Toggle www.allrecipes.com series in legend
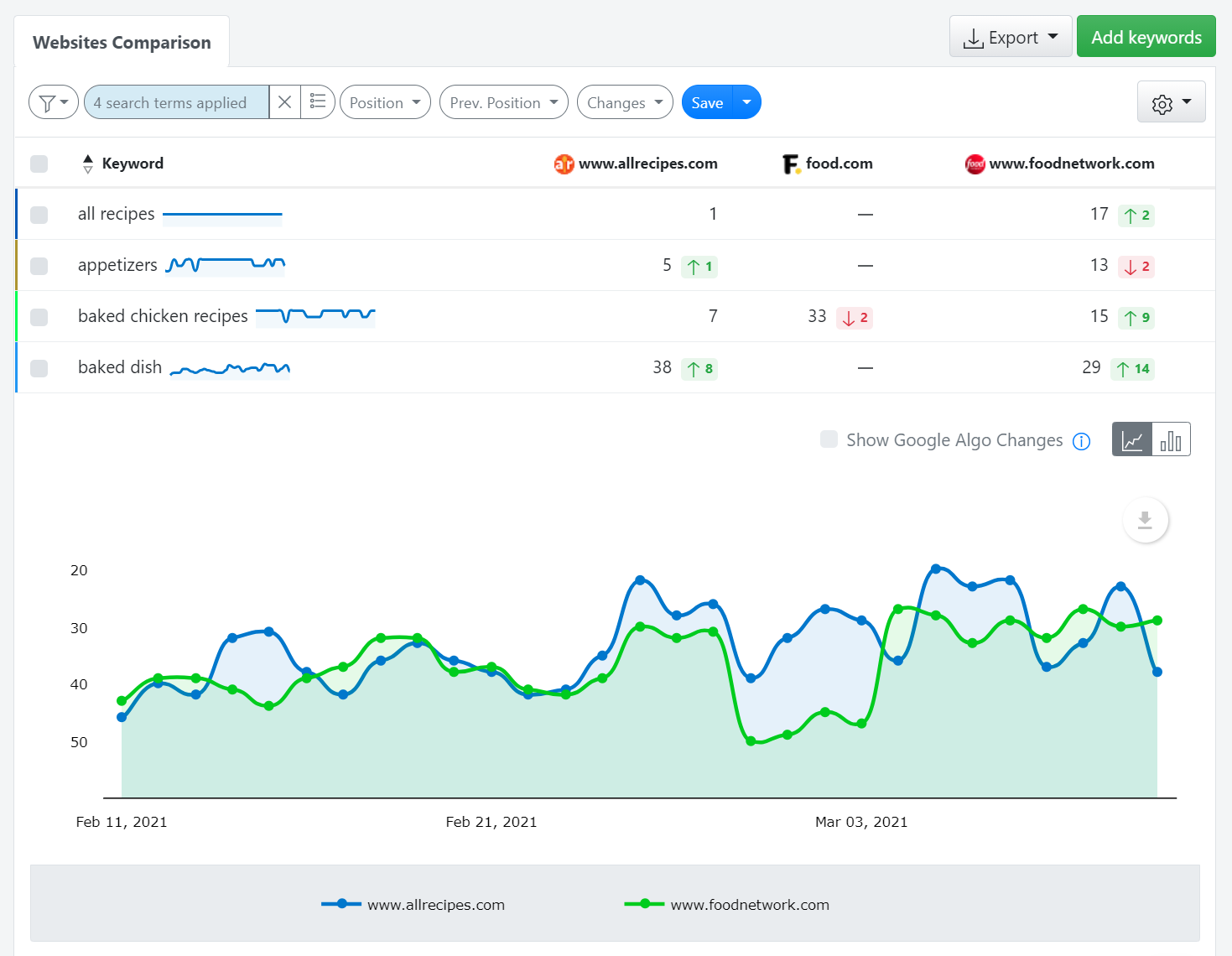Viewport: 1232px width, 956px height. (413, 904)
